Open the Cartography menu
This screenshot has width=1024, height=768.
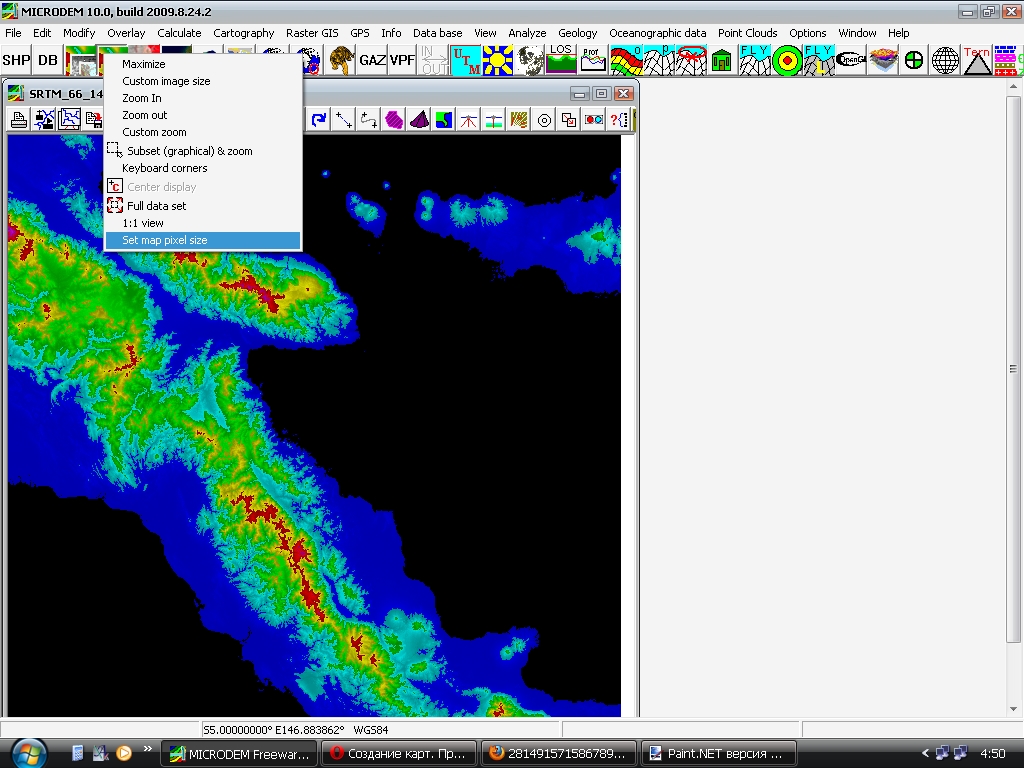(243, 33)
